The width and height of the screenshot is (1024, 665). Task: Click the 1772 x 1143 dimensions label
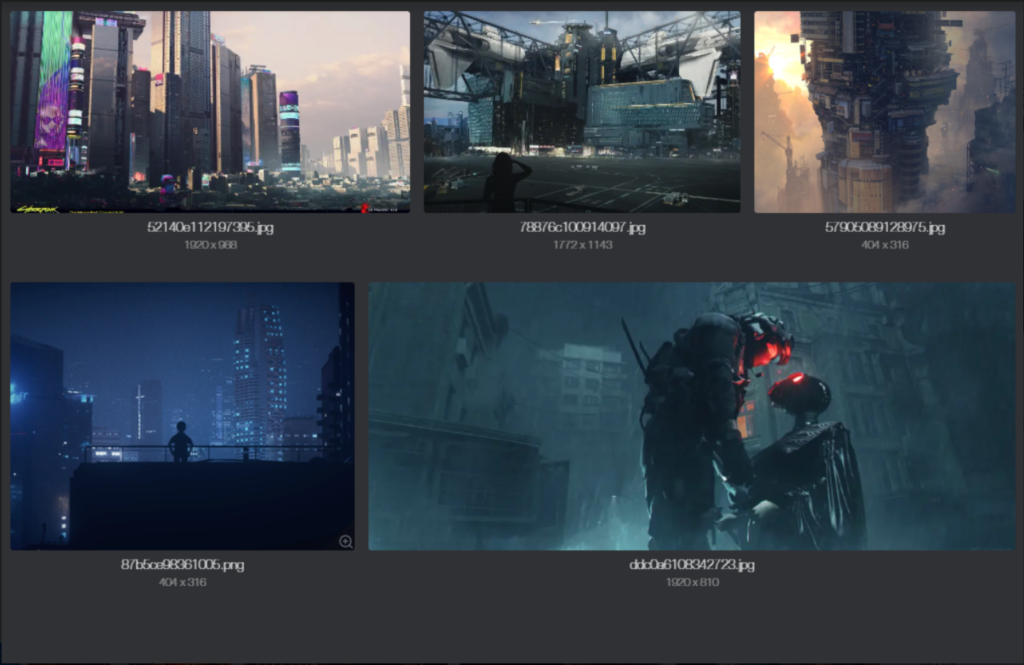pos(583,245)
